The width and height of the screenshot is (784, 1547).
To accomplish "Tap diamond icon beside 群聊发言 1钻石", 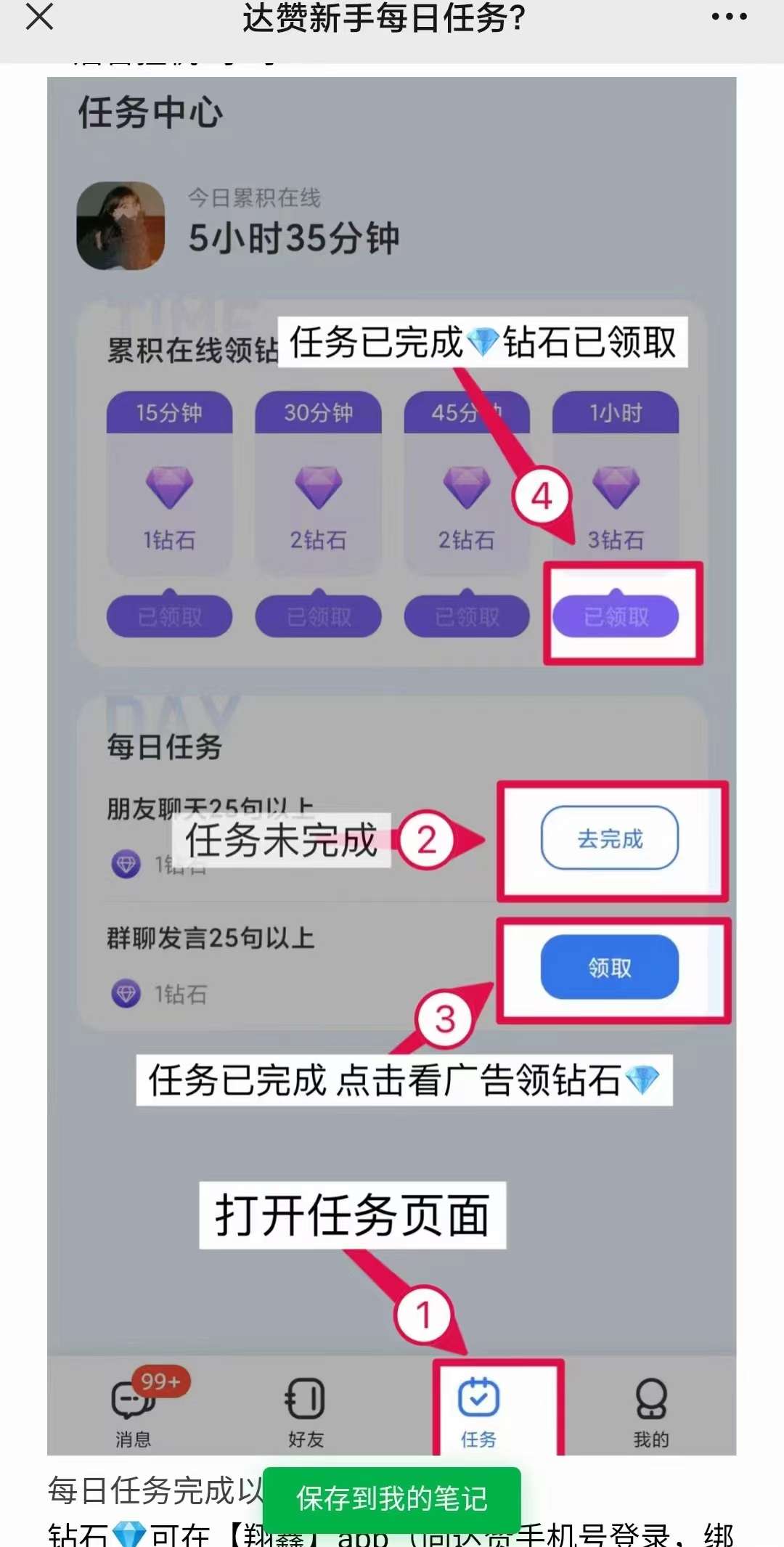I will [x=126, y=993].
